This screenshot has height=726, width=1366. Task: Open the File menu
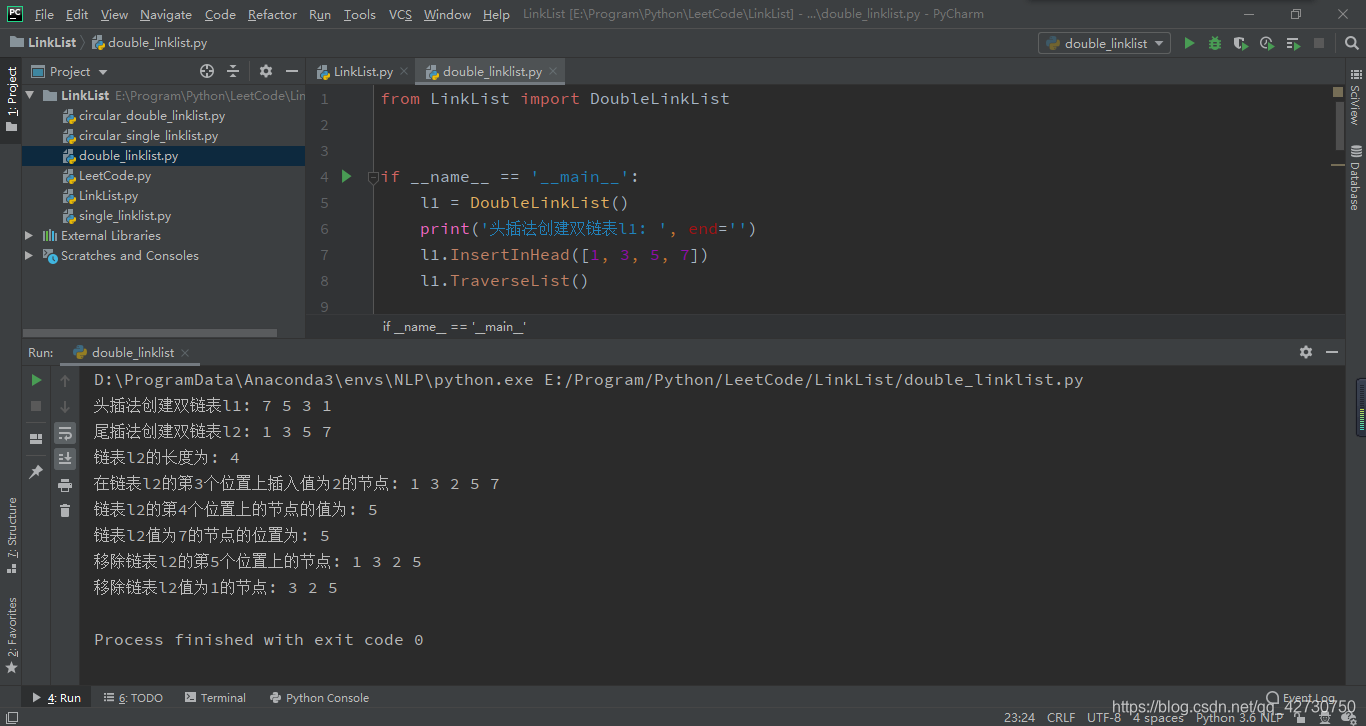point(44,14)
